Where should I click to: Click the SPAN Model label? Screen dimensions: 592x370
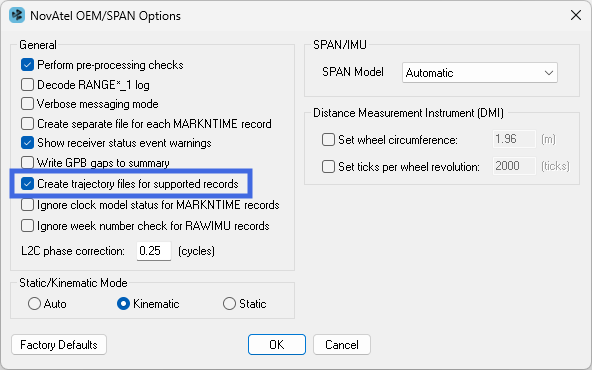click(x=353, y=72)
